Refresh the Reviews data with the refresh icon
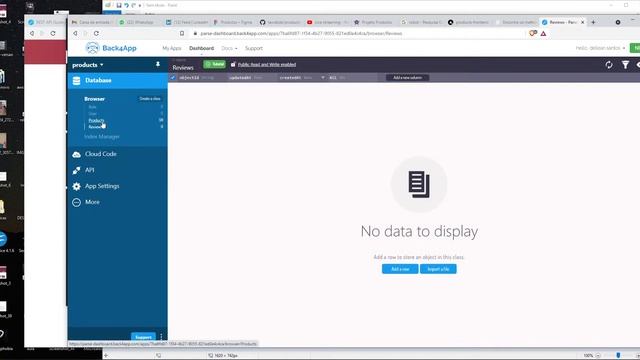640x360 pixels. (609, 64)
